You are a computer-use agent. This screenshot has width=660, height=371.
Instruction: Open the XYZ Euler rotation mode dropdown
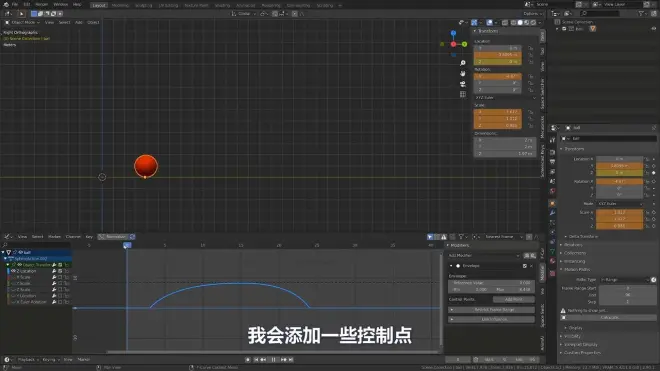pyautogui.click(x=506, y=98)
